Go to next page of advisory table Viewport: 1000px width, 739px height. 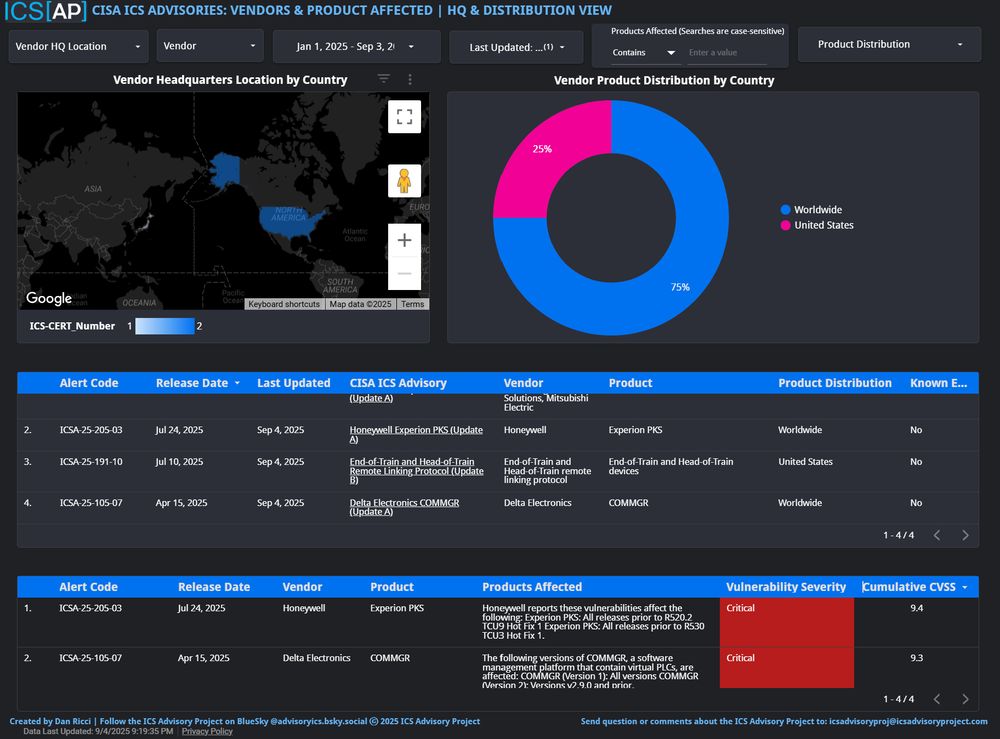(x=965, y=535)
